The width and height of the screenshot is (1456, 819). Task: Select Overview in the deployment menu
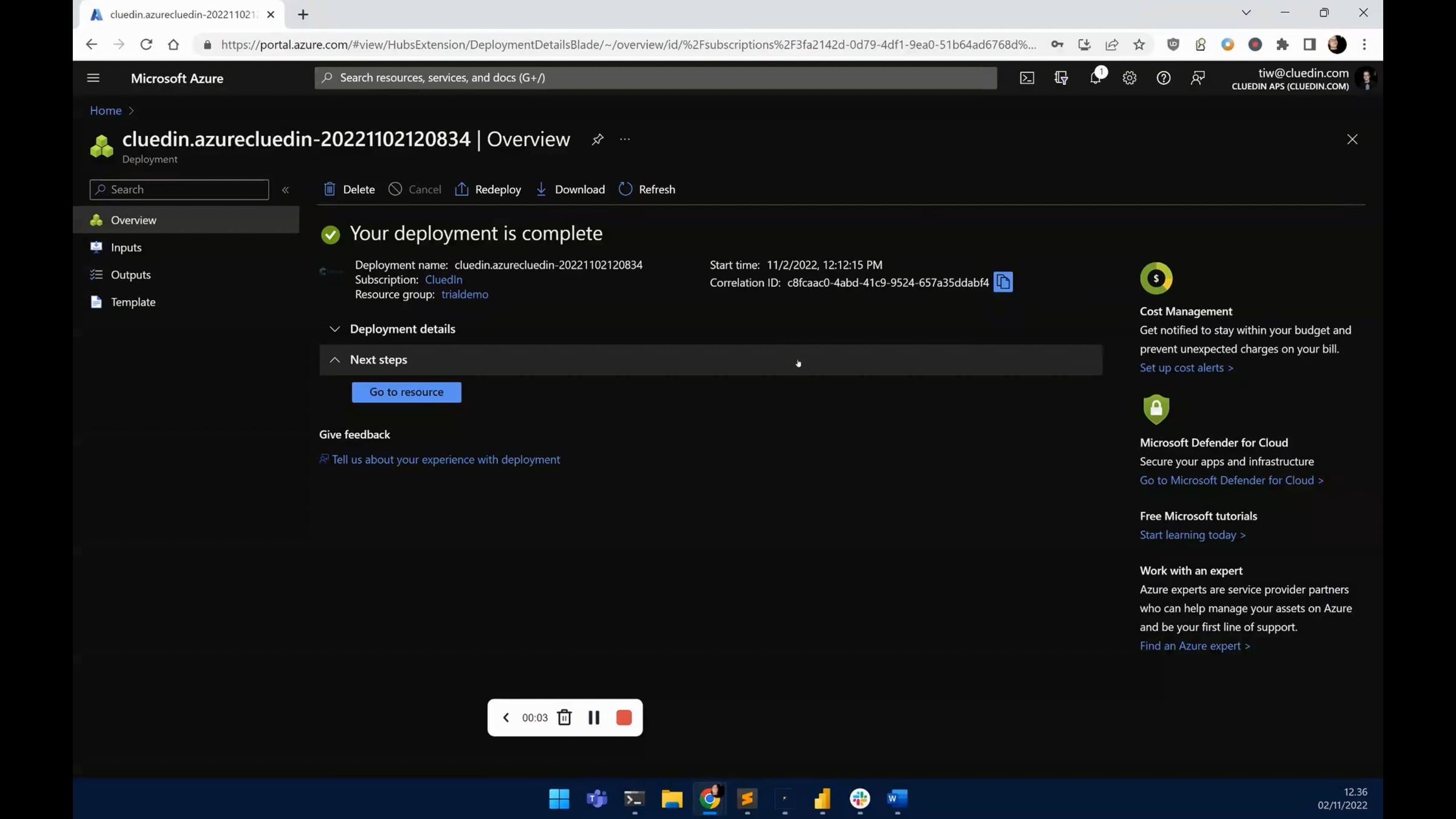coord(186,220)
